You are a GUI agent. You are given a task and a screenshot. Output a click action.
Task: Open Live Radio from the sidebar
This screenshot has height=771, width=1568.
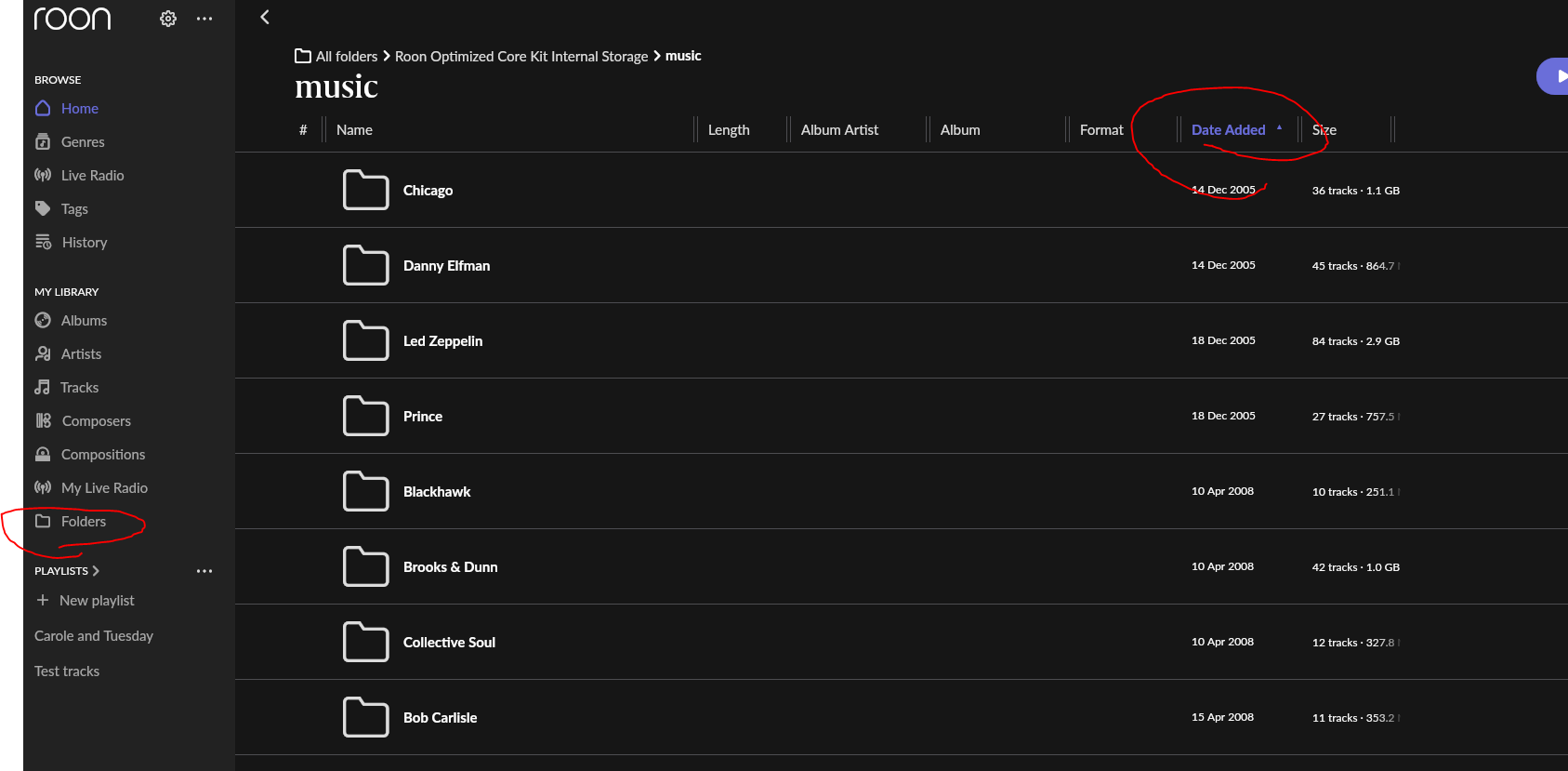(x=92, y=176)
